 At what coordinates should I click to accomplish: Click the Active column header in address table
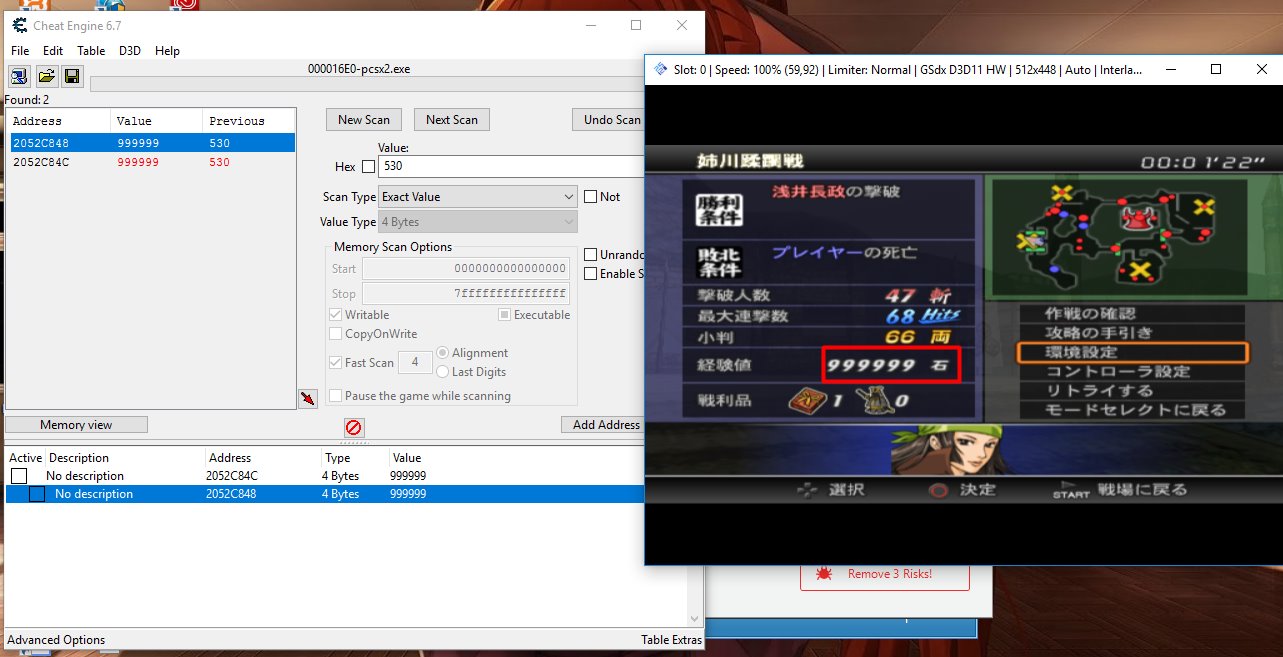pyautogui.click(x=26, y=458)
